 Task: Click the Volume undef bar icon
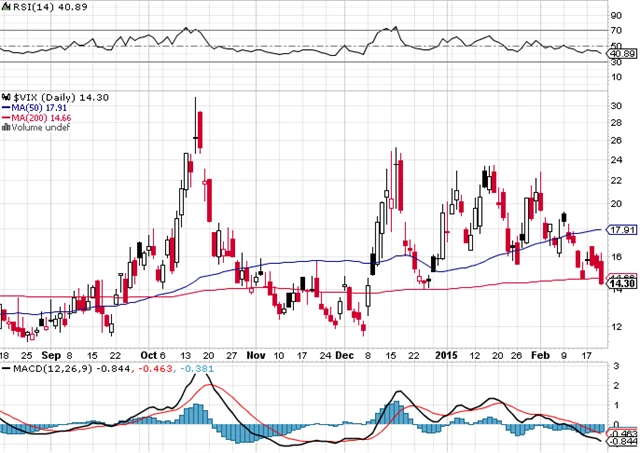click(x=5, y=126)
